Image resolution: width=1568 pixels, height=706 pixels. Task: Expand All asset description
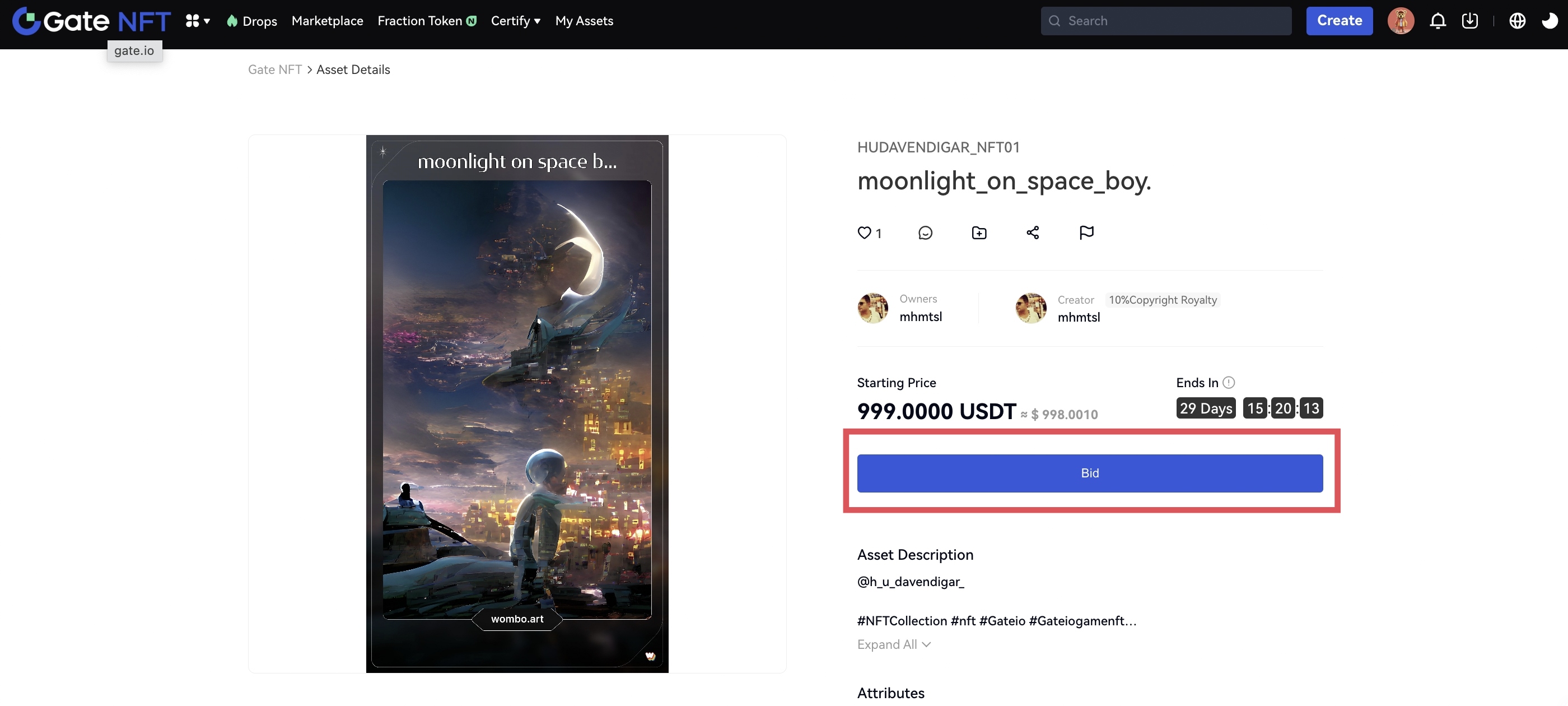(893, 644)
